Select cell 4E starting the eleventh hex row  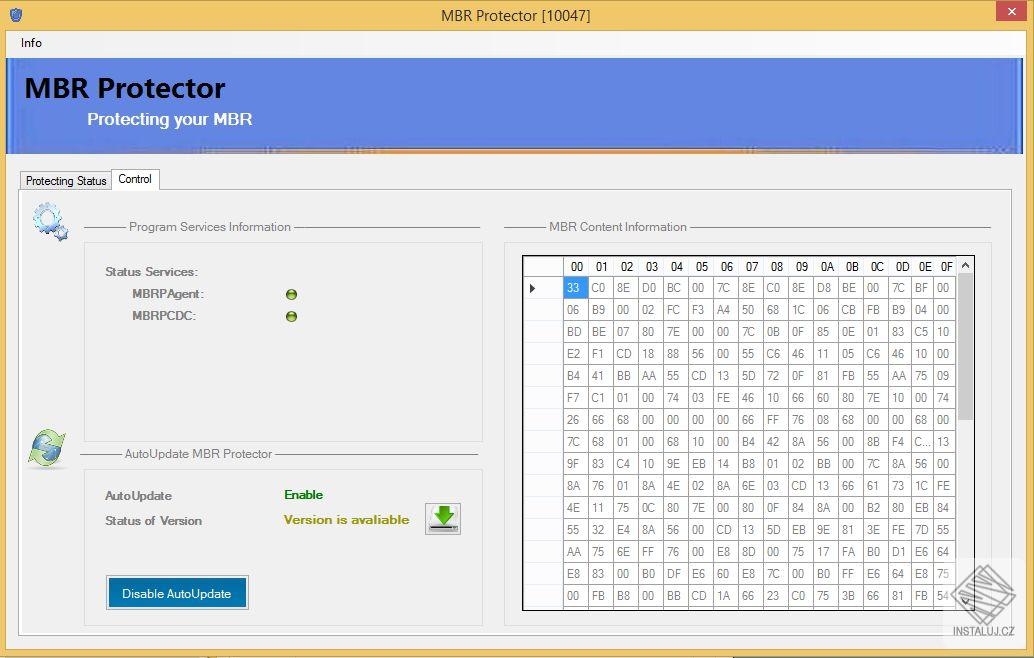[574, 508]
